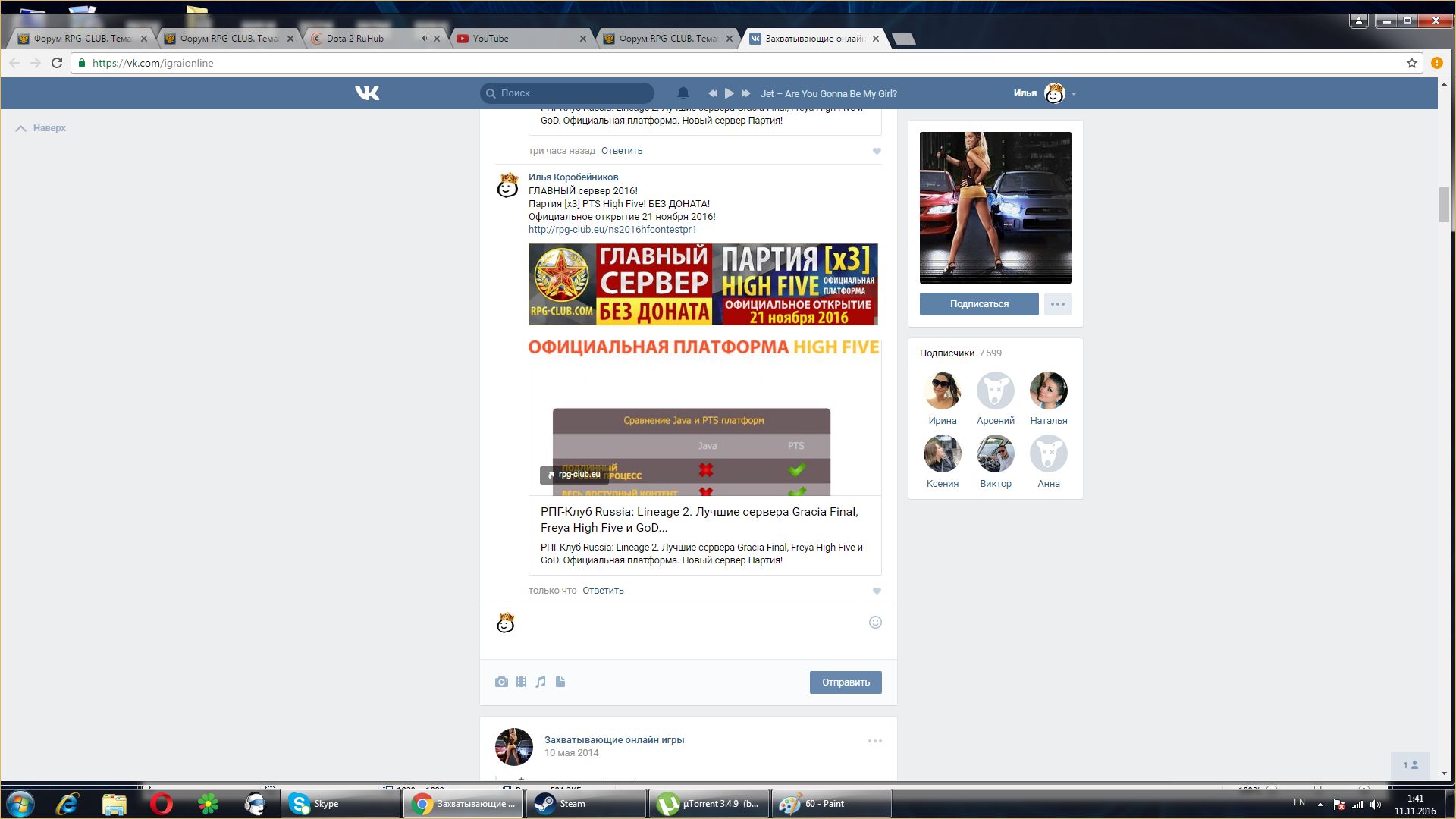Image resolution: width=1456 pixels, height=819 pixels.
Task: Click the Подписаться button
Action: pos(979,304)
